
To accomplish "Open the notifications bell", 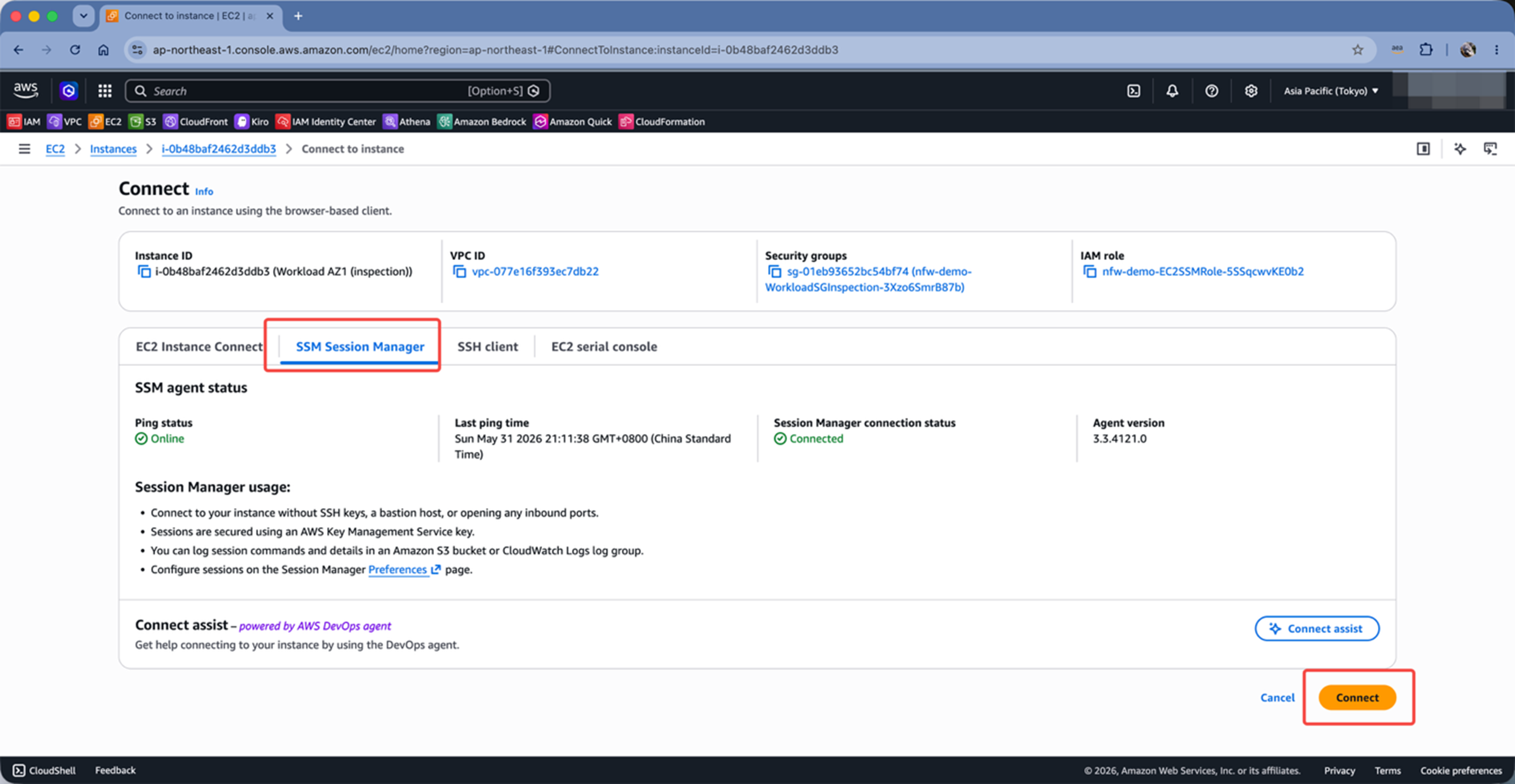I will coord(1172,90).
